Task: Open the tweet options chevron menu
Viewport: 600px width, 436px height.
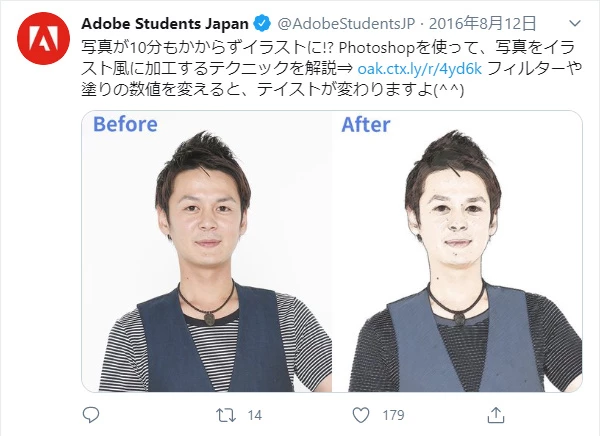Action: (x=575, y=24)
